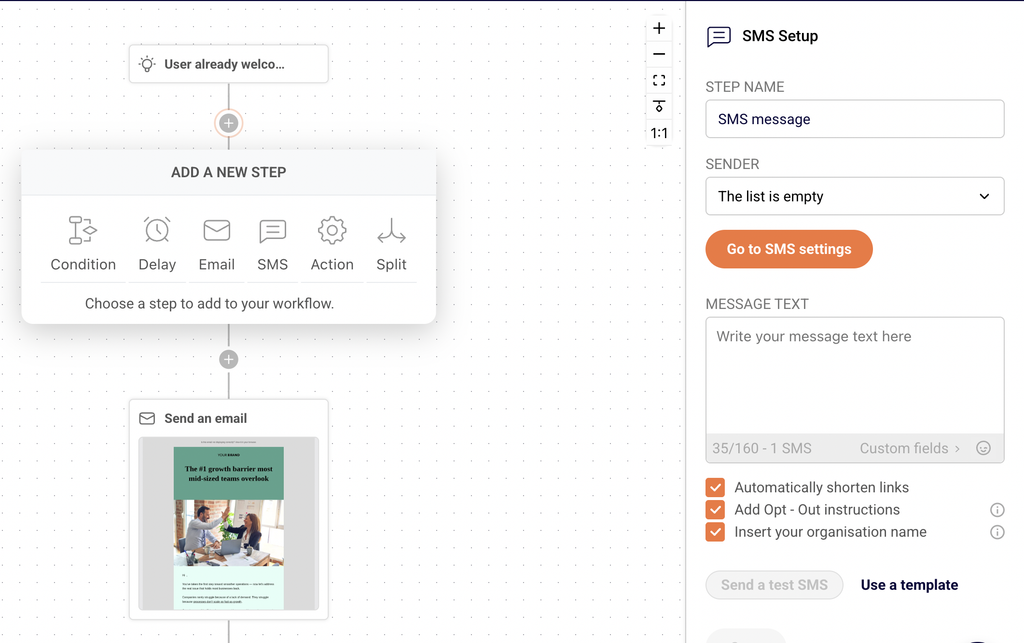Open the emoji picker in message box
This screenshot has width=1024, height=643.
pos(983,448)
